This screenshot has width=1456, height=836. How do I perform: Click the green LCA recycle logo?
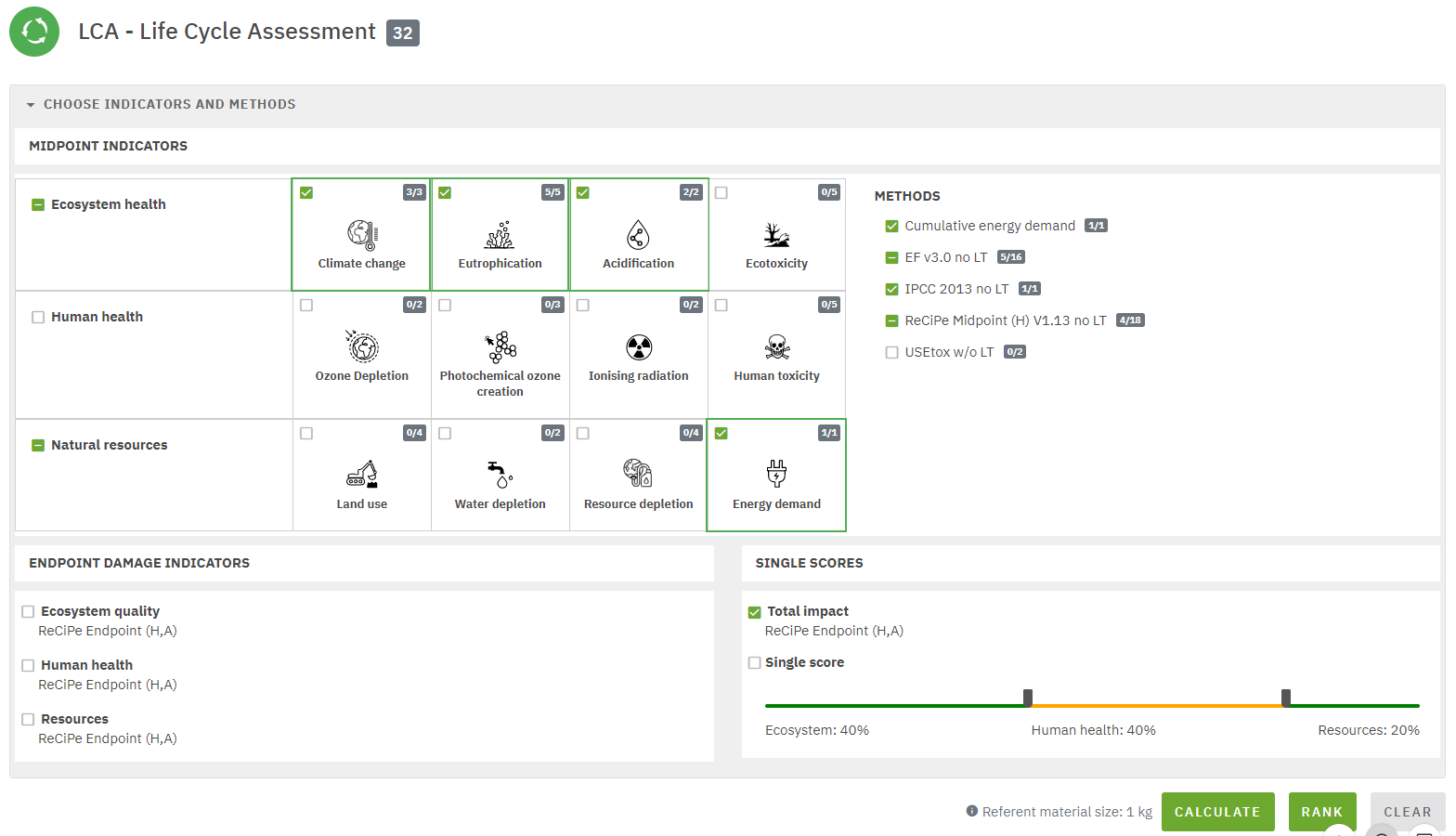tap(34, 32)
